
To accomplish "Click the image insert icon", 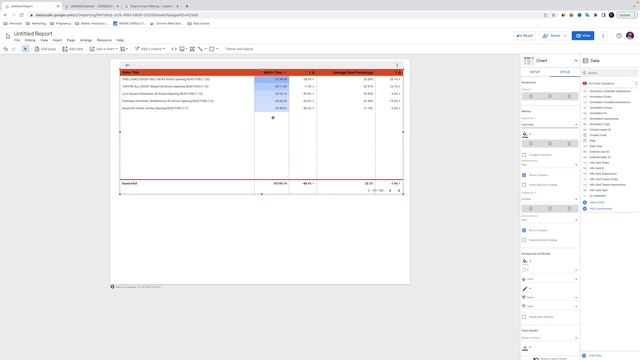I will (x=183, y=49).
